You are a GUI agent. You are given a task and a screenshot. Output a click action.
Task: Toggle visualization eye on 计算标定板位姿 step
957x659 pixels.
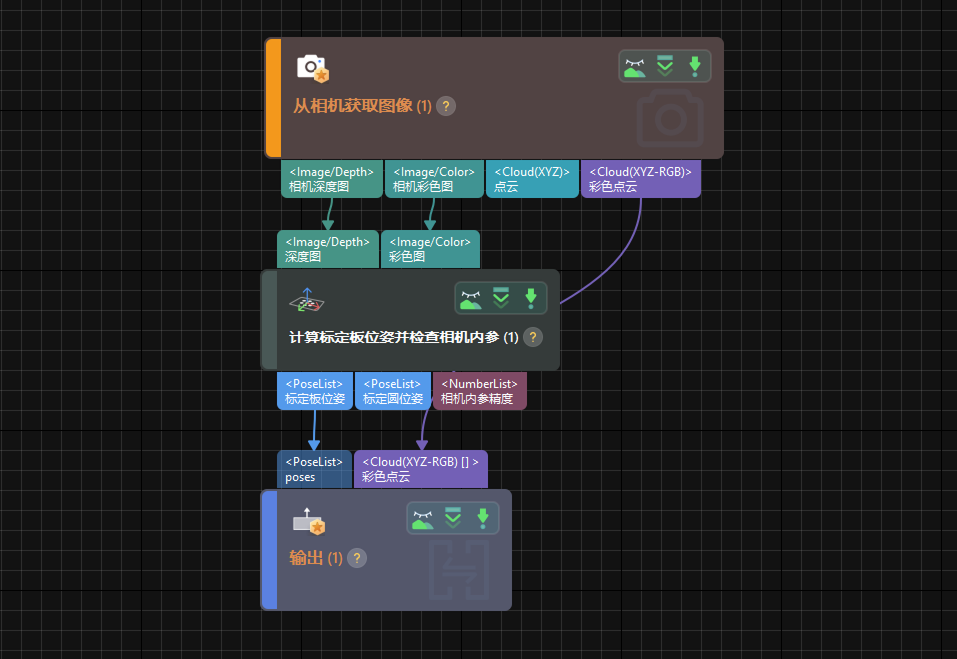pyautogui.click(x=471, y=298)
